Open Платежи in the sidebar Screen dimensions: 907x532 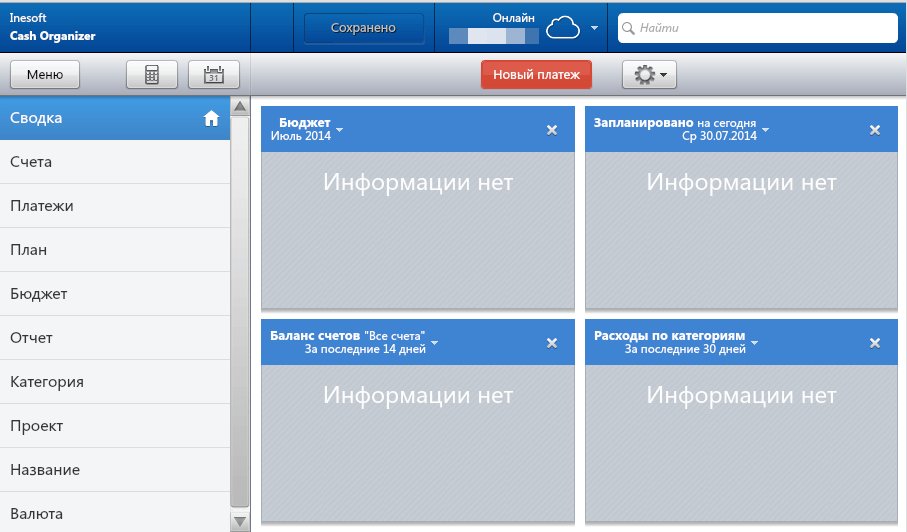[x=115, y=206]
